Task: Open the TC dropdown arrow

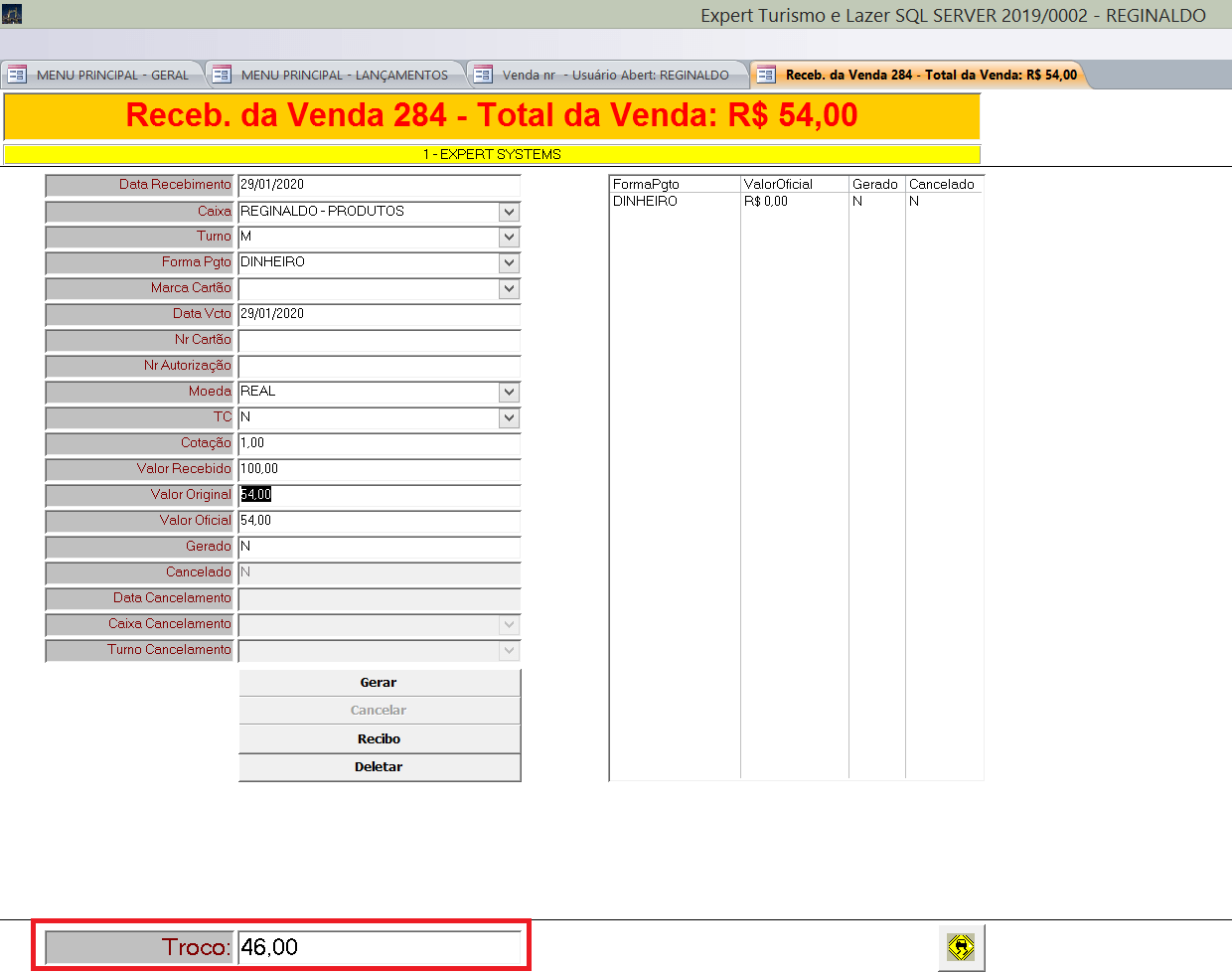Action: point(509,418)
